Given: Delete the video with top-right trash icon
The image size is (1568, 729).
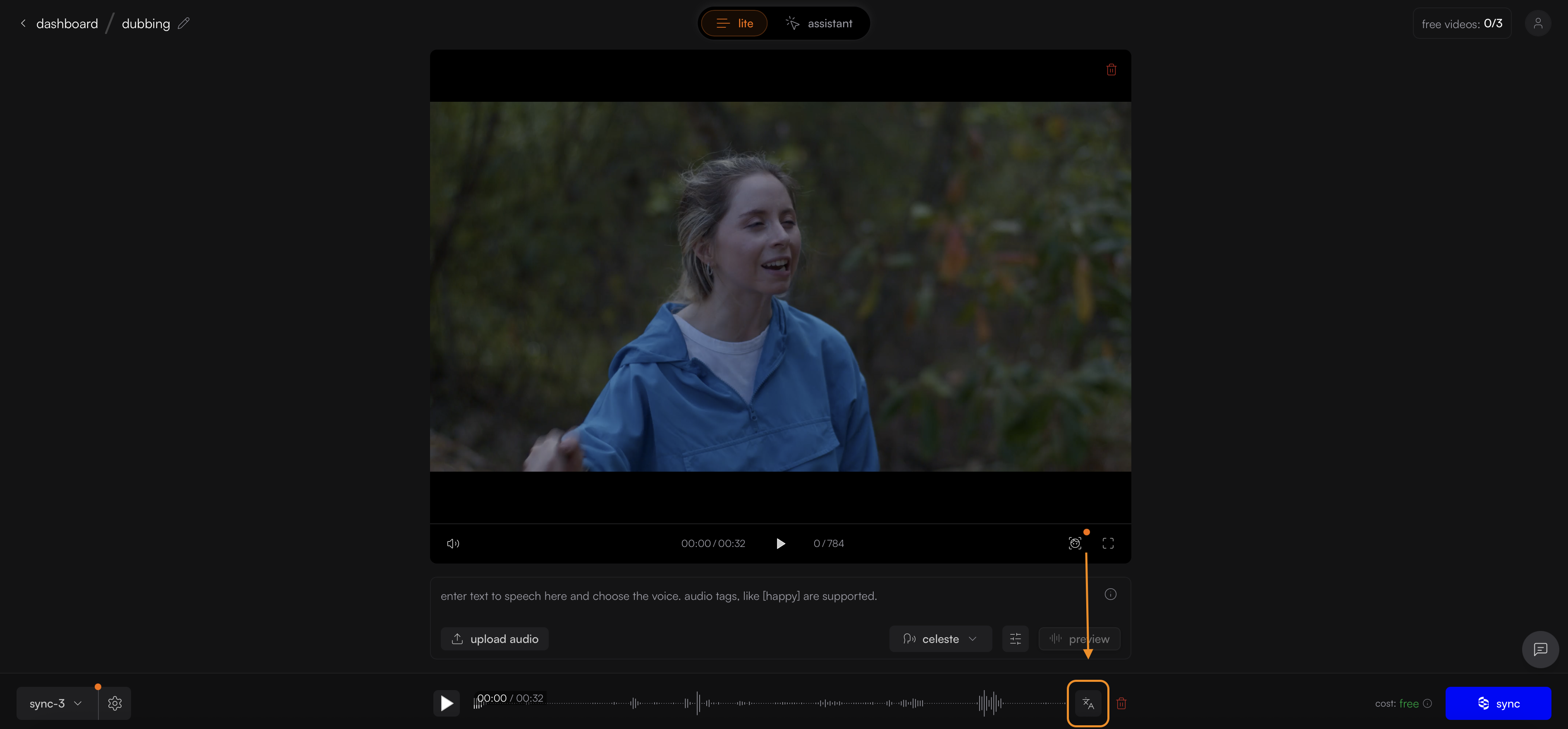Looking at the screenshot, I should point(1111,70).
